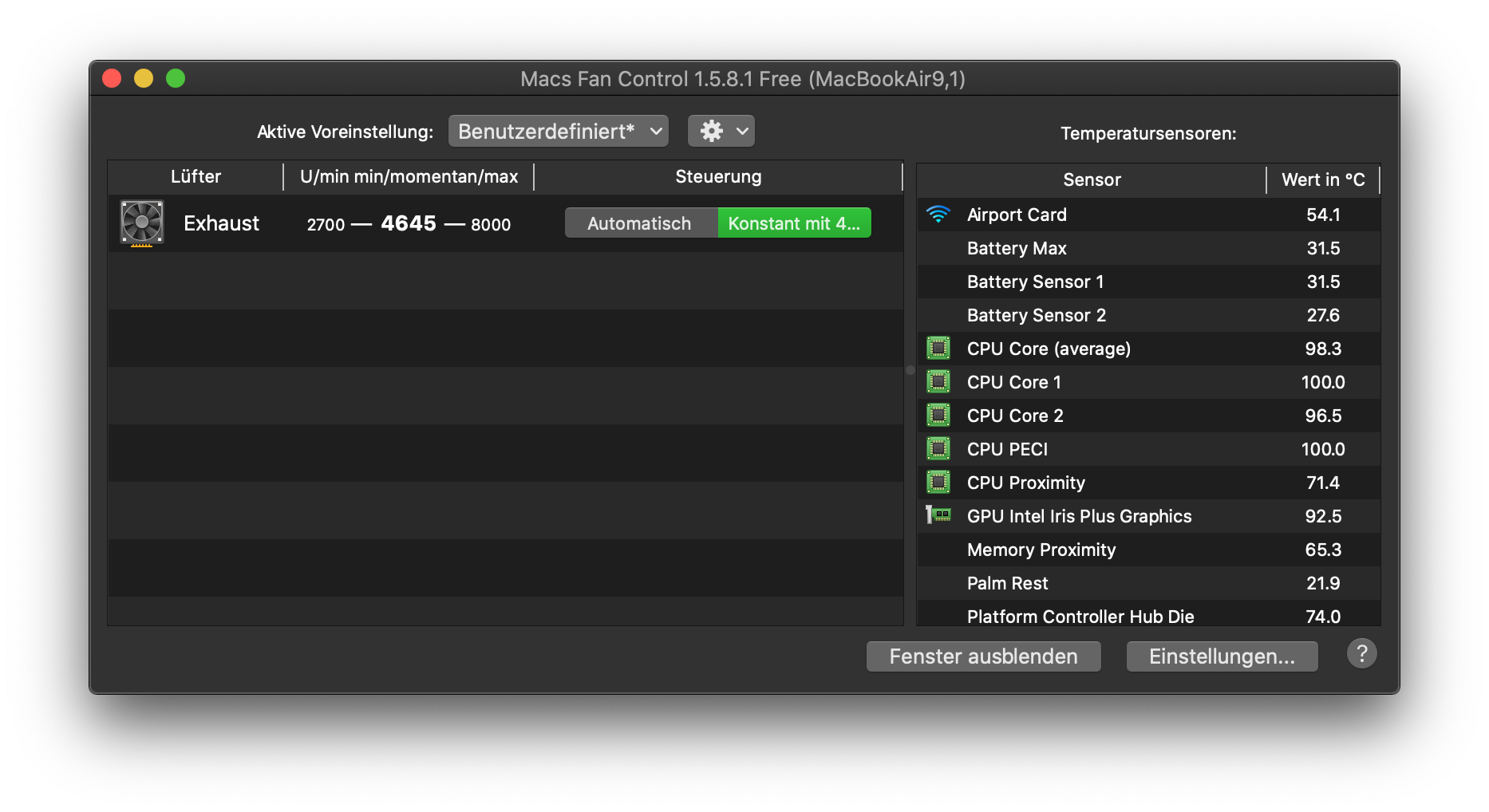
Task: Click the Lüfter column header
Action: pyautogui.click(x=196, y=177)
